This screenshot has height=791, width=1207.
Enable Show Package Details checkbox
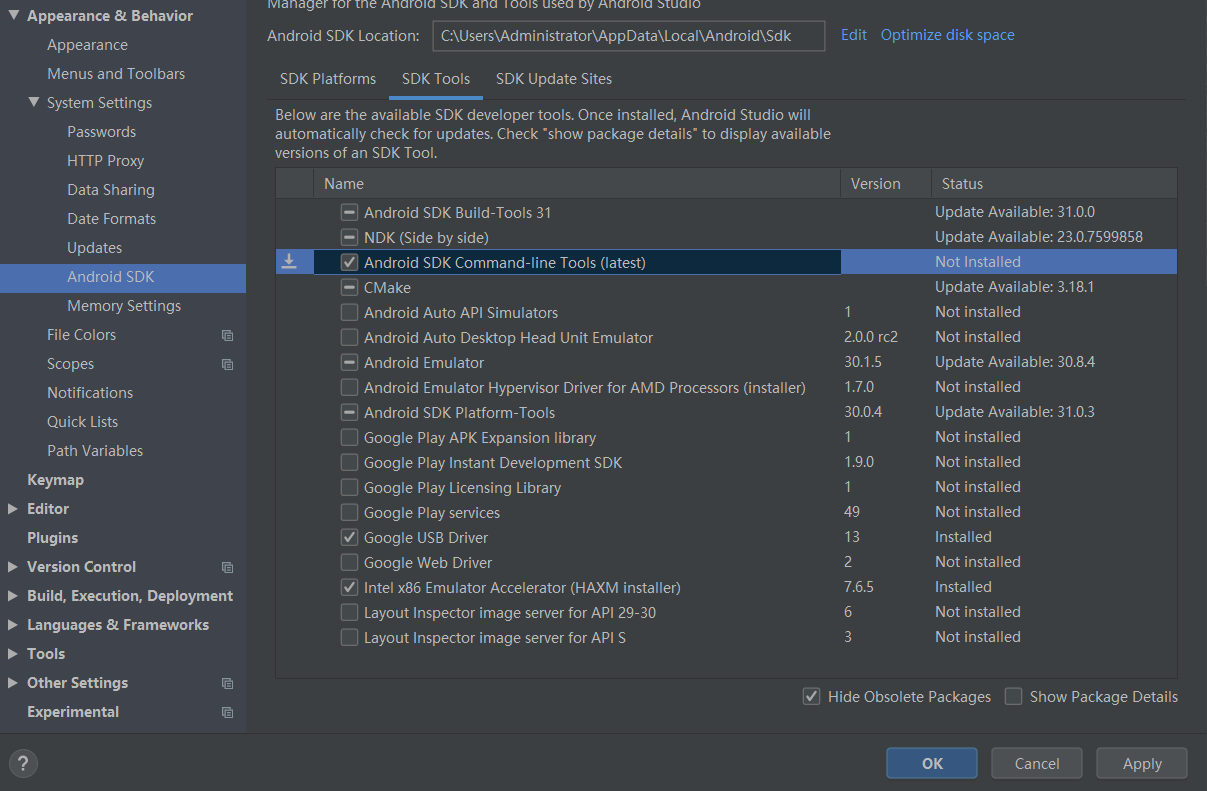pyautogui.click(x=1013, y=697)
